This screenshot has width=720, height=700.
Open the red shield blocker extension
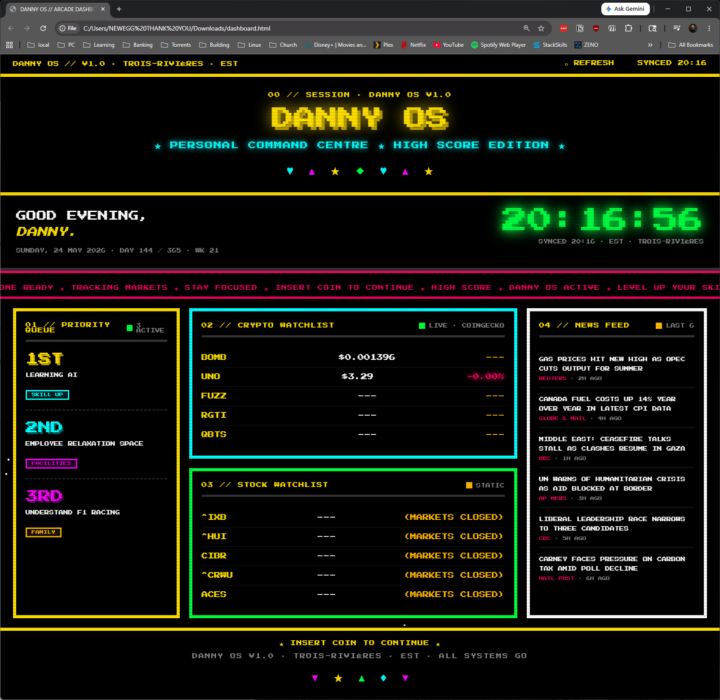[x=596, y=28]
